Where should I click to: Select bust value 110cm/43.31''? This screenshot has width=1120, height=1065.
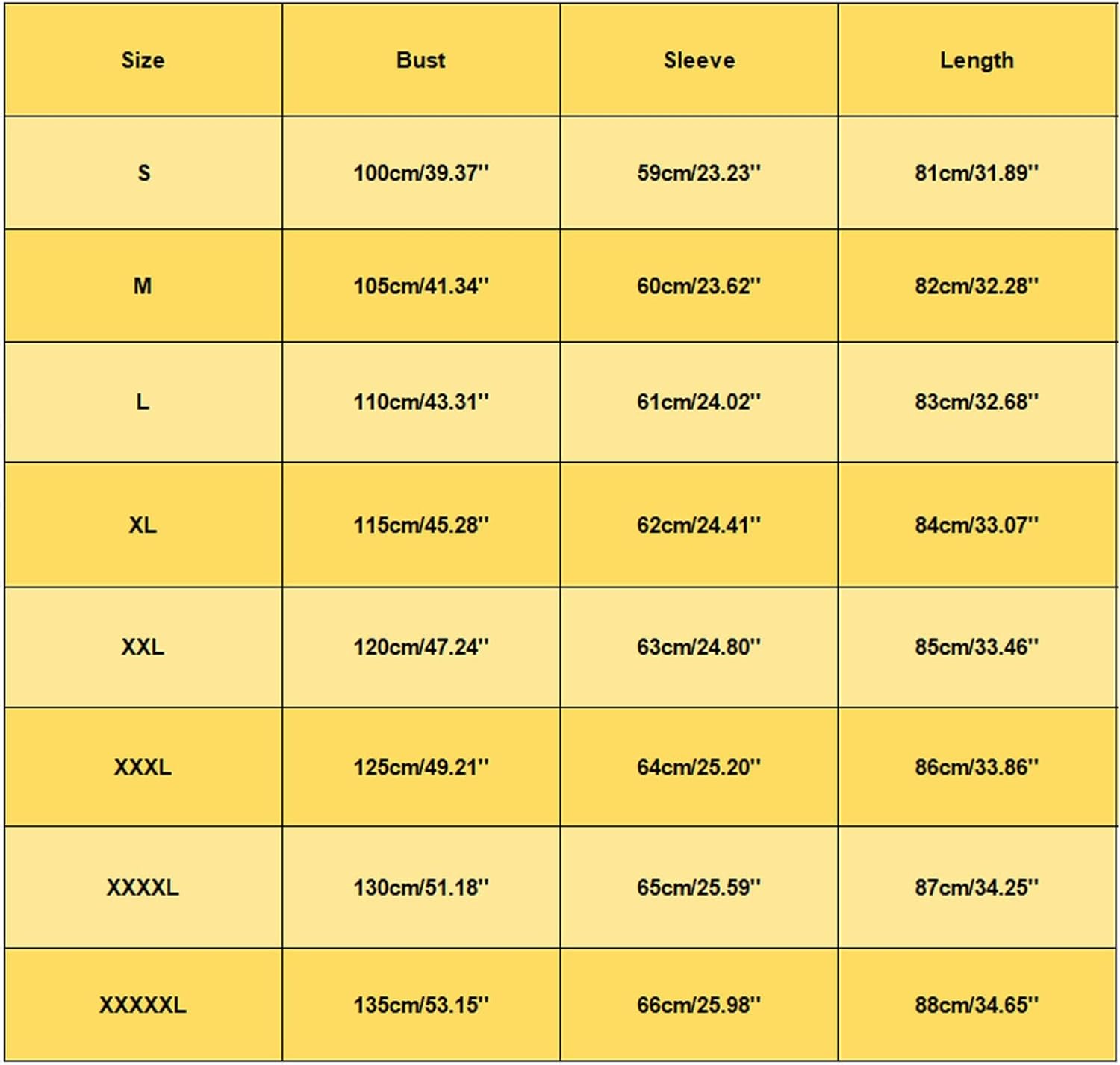coord(421,402)
